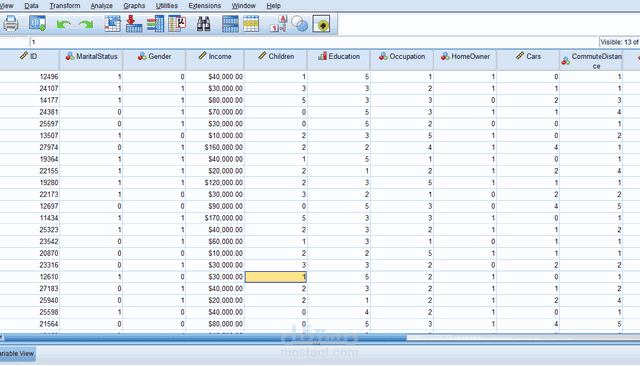Image resolution: width=640 pixels, height=366 pixels.
Task: Select the HomeOwner column header
Action: 465,60
